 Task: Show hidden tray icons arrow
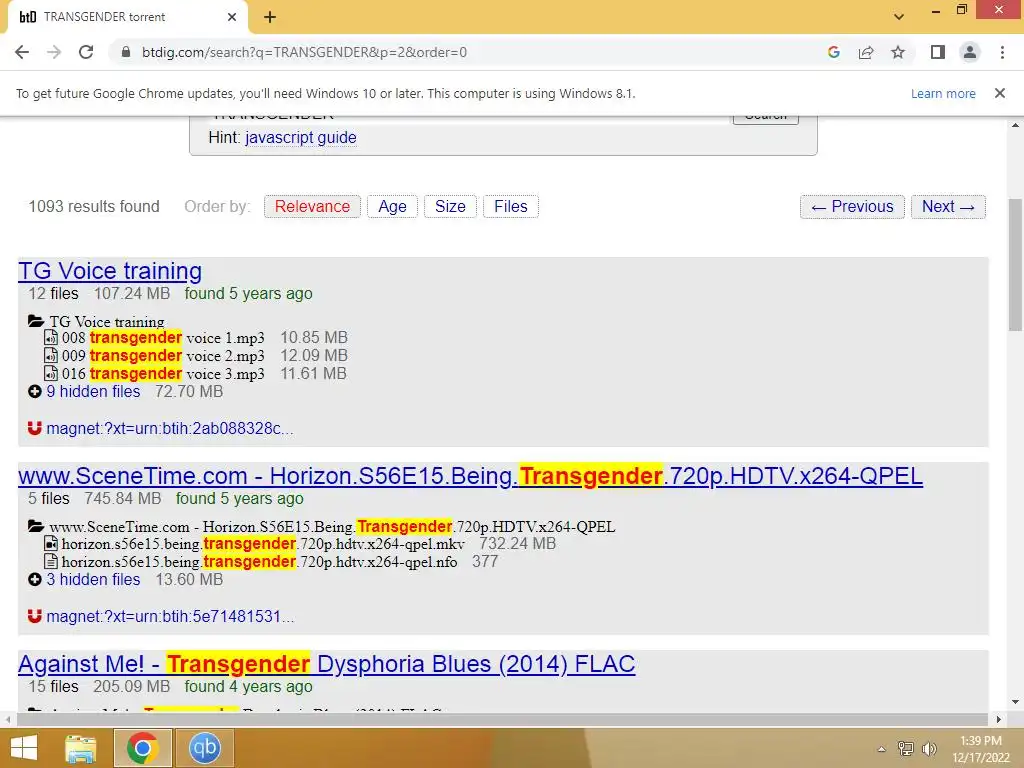(882, 749)
